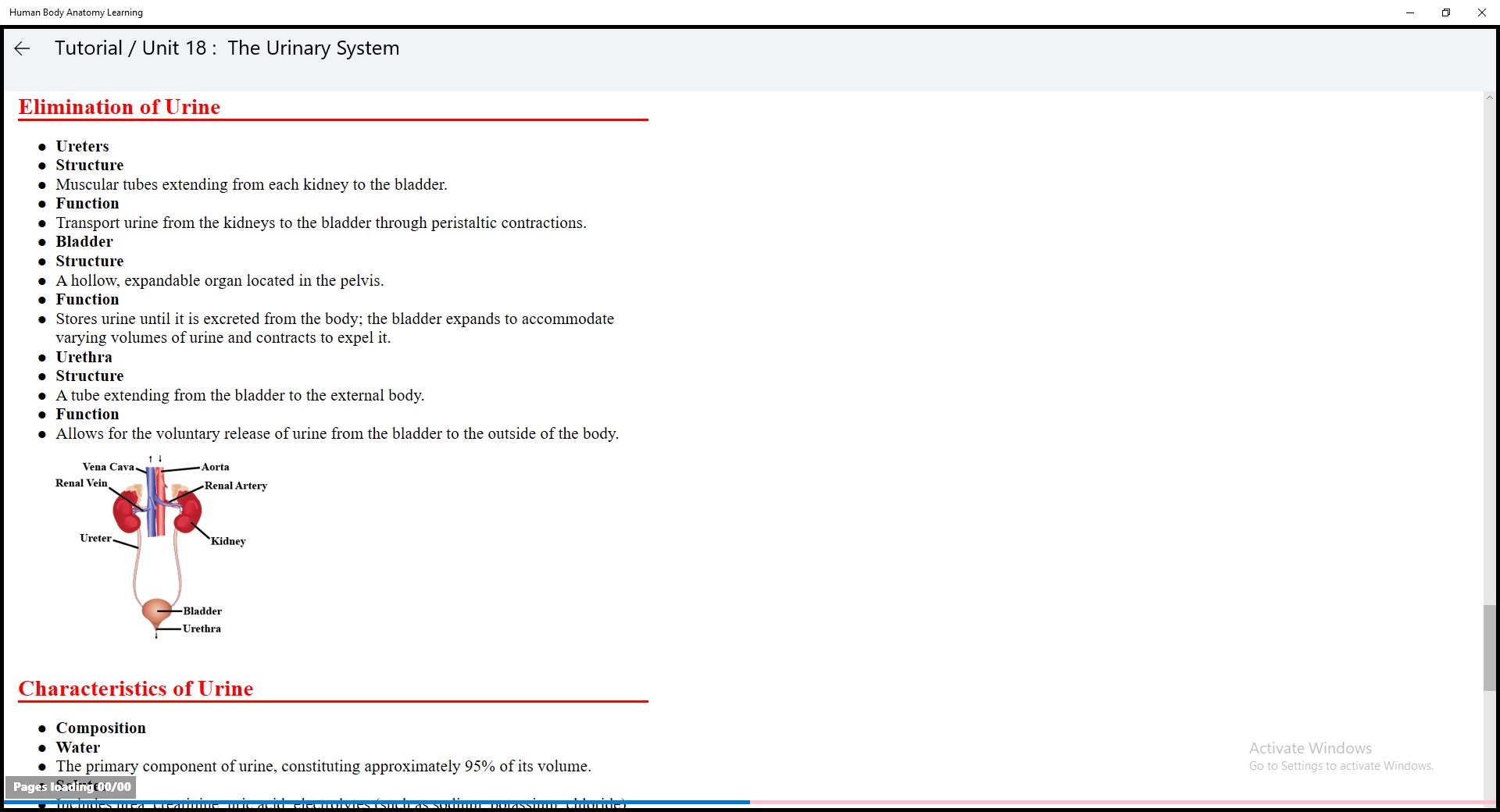Click the bold 'Urethra' bullet item
This screenshot has width=1500, height=812.
coord(84,357)
